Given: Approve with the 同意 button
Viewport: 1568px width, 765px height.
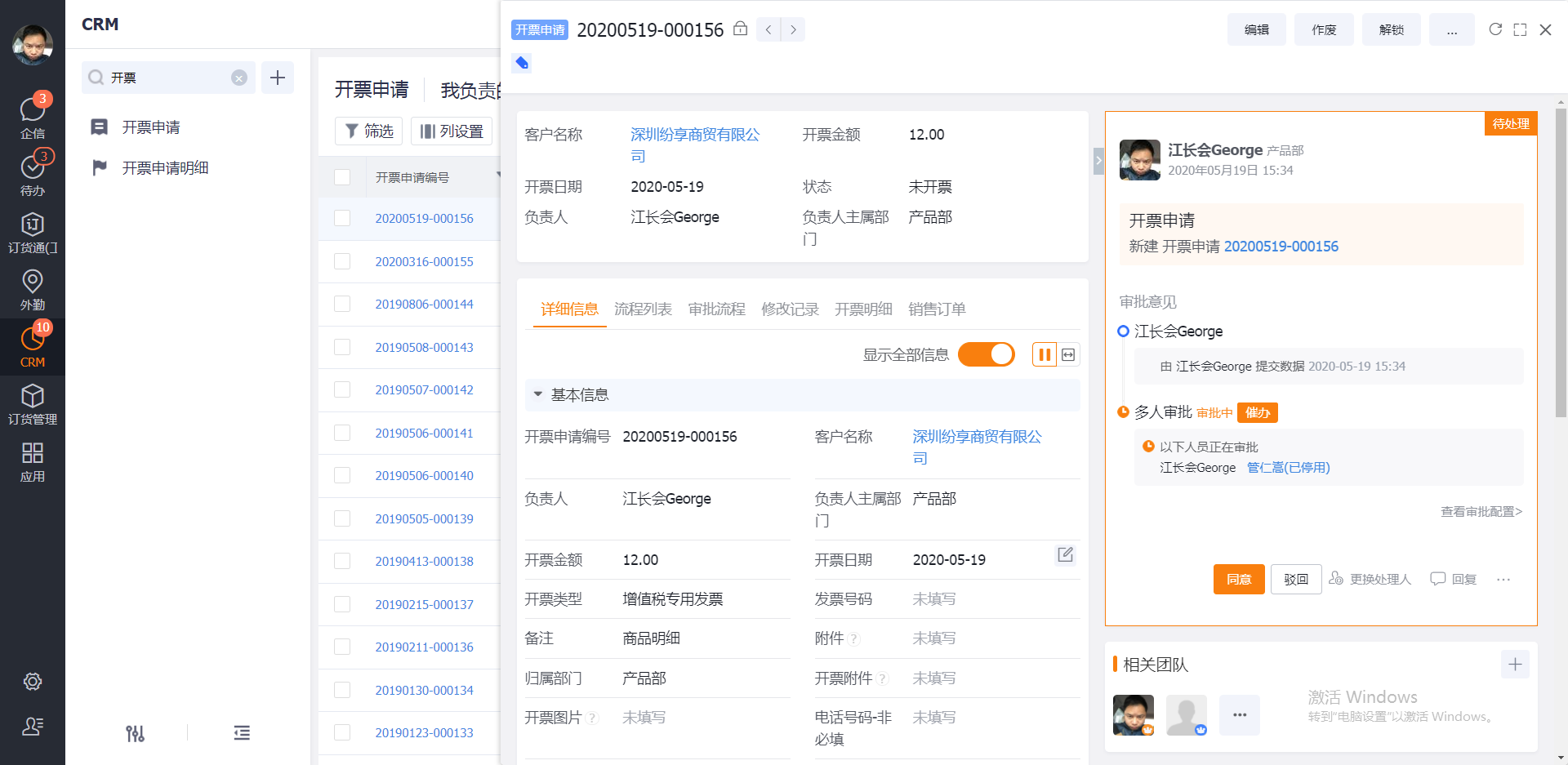Looking at the screenshot, I should coord(1239,579).
